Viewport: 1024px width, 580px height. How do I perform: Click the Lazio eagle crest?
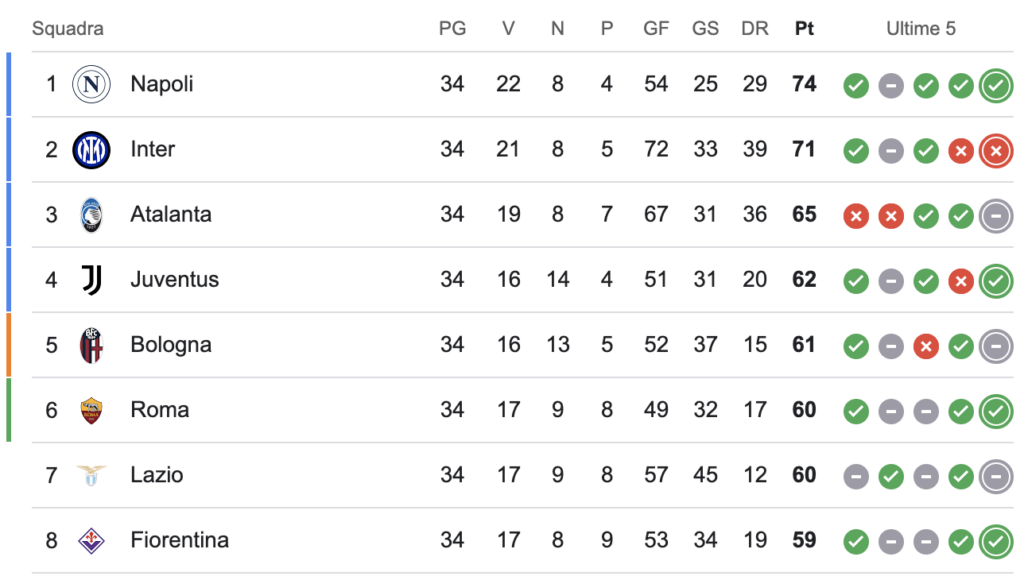(x=91, y=475)
